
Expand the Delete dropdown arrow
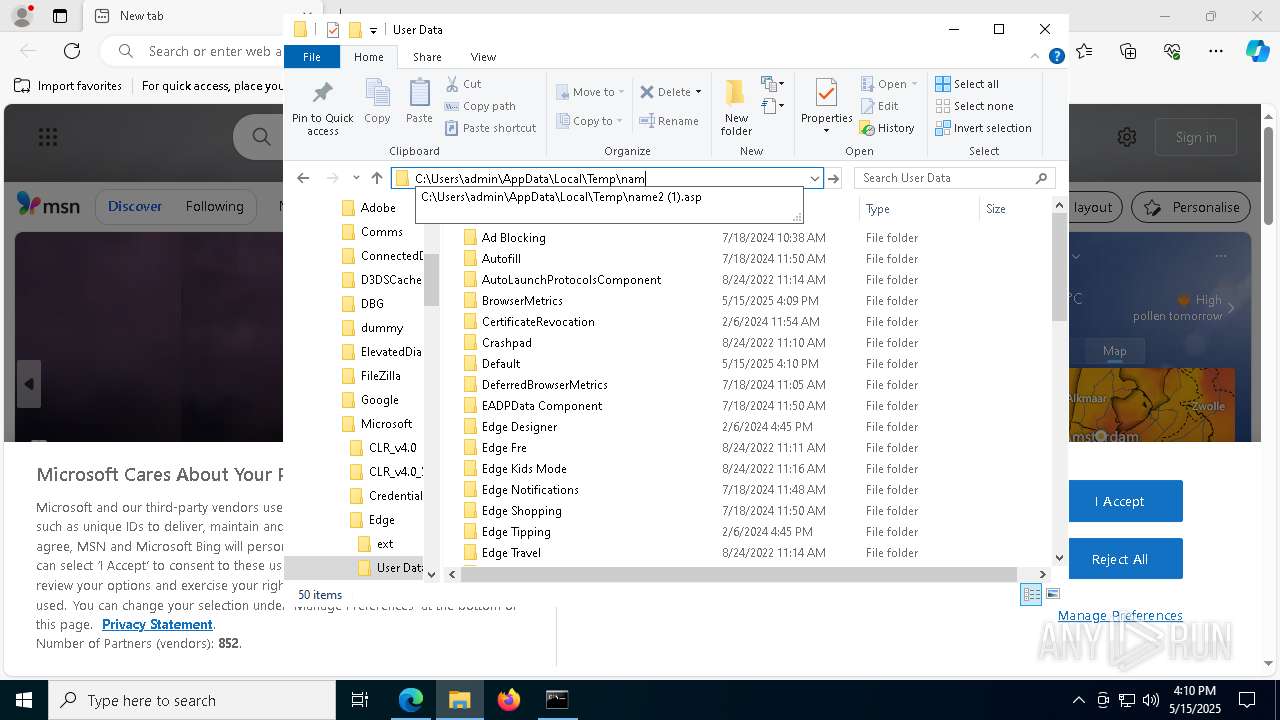[698, 92]
